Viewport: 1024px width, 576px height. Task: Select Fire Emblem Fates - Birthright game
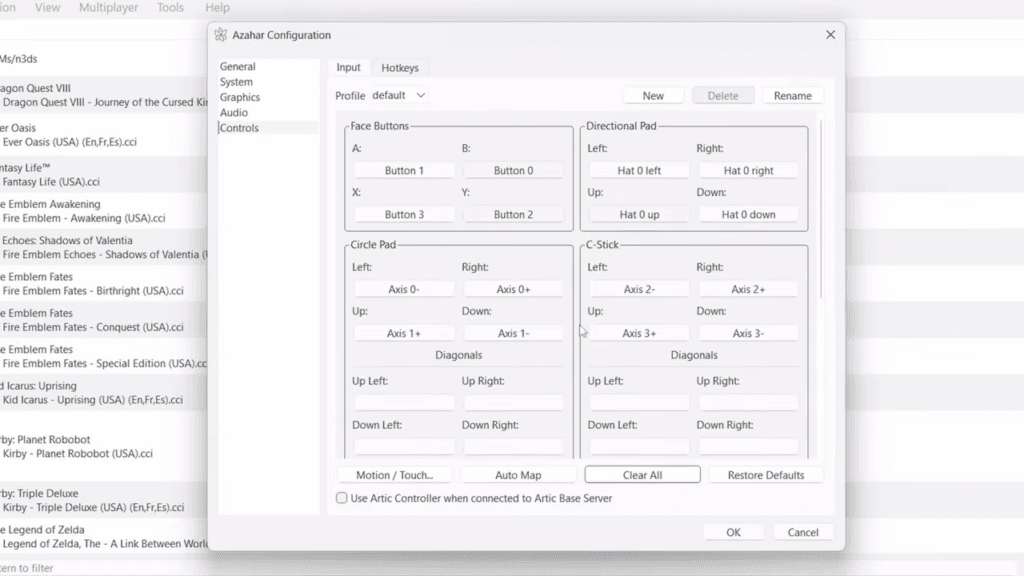click(103, 284)
